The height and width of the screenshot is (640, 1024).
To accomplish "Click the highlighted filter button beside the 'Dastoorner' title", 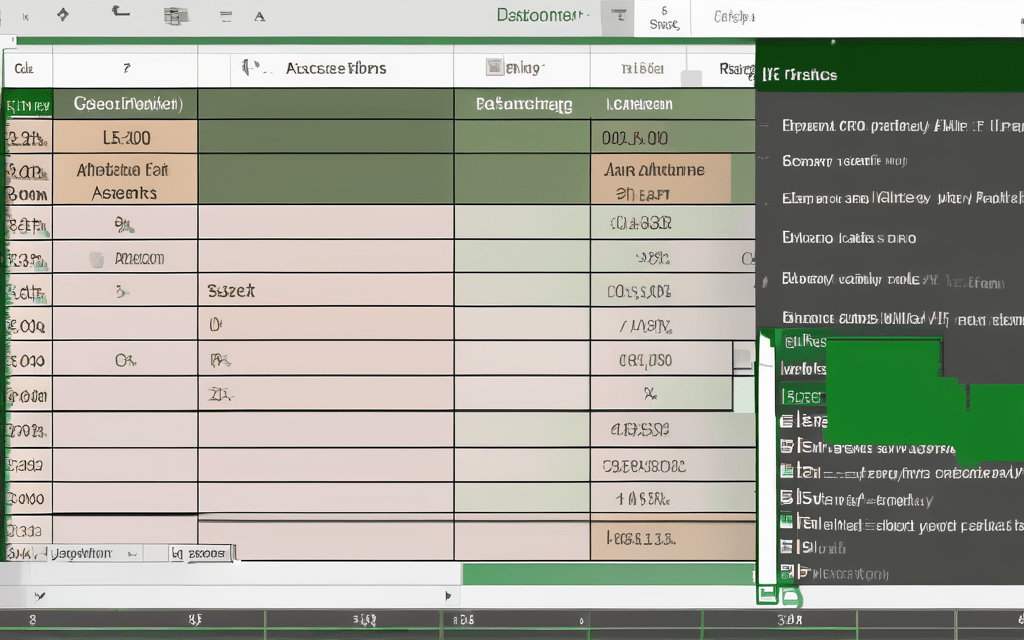I will pos(619,16).
